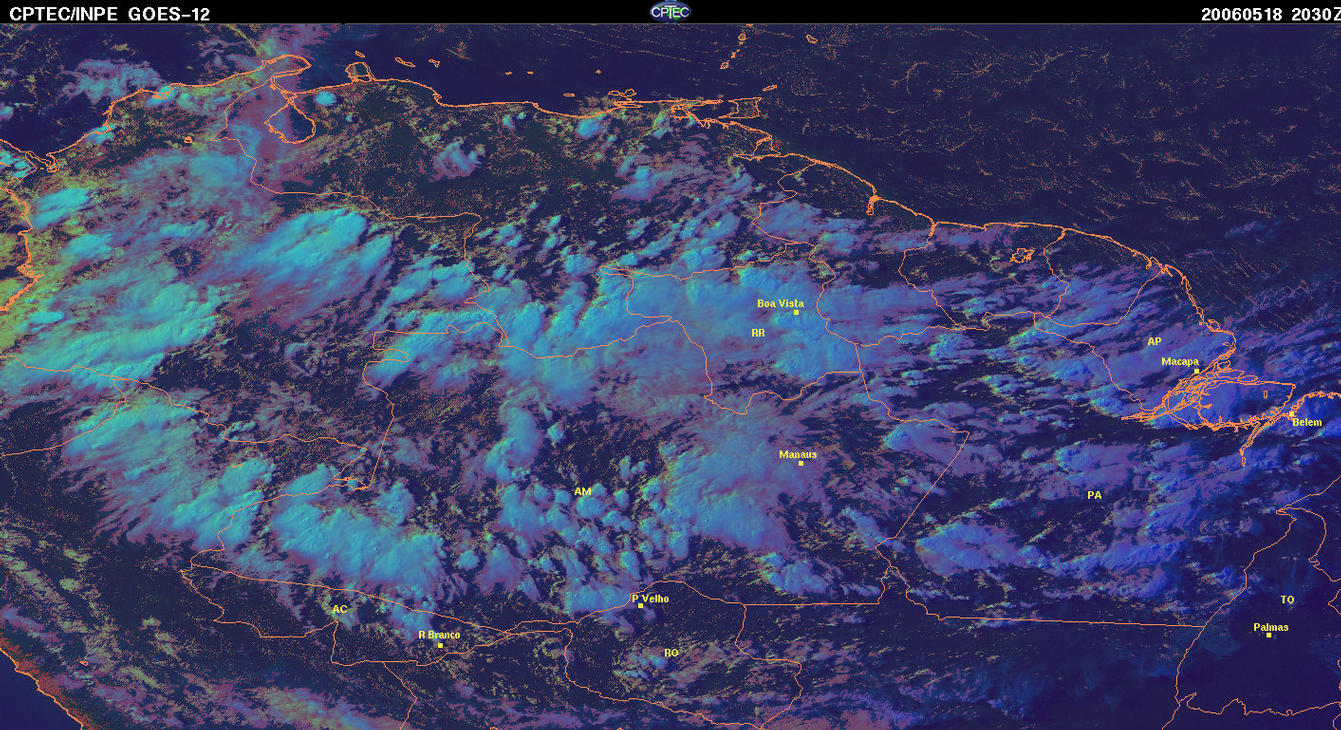Image resolution: width=1341 pixels, height=730 pixels.
Task: Click the CPTEC/INPE GOES-12 header text
Action: pyautogui.click(x=110, y=13)
